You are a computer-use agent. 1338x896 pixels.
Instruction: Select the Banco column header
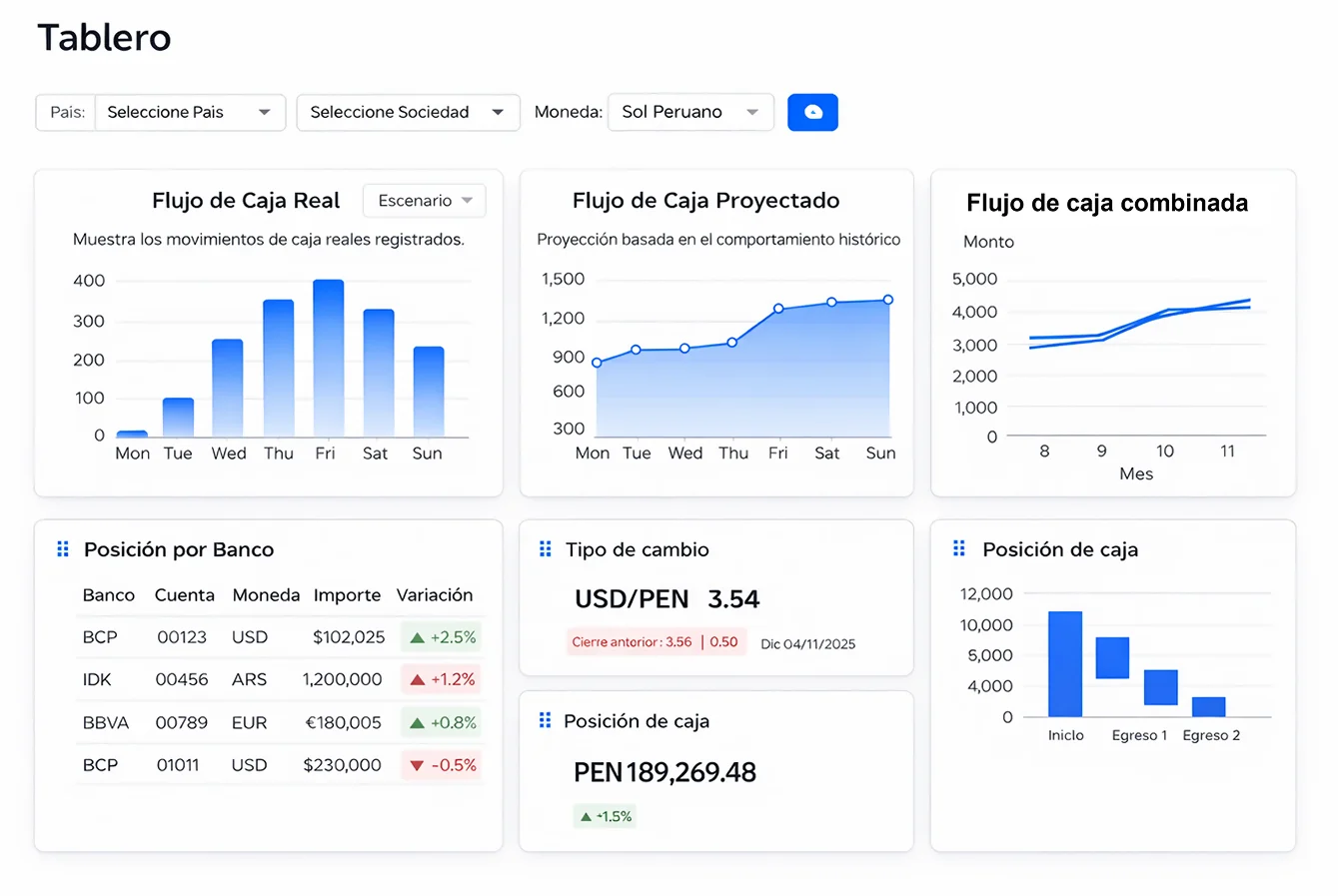click(x=108, y=594)
